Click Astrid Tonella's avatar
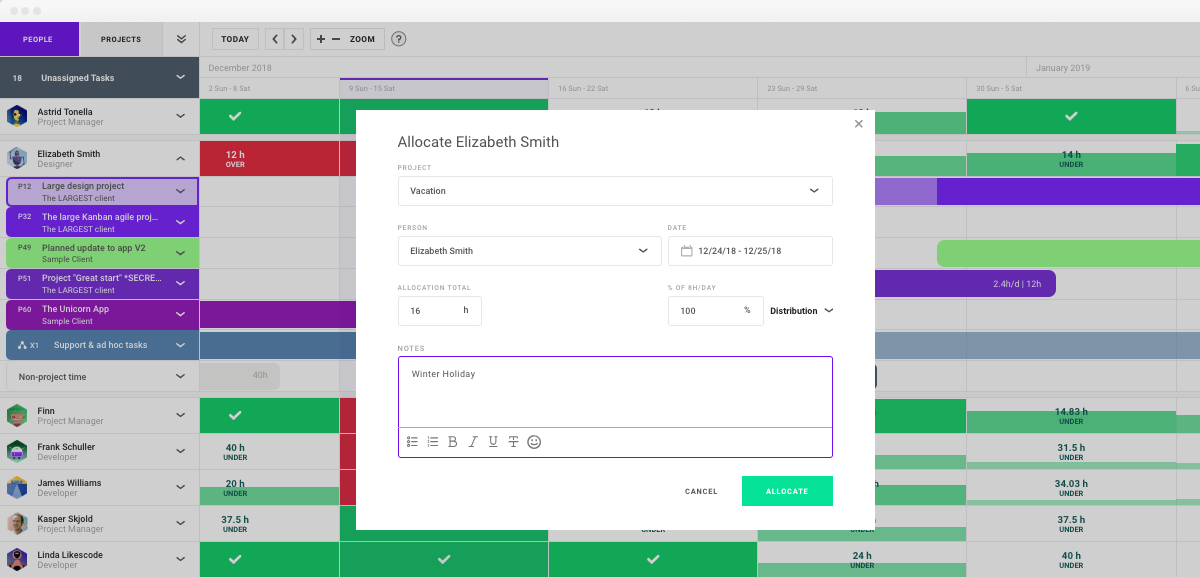 click(x=17, y=116)
